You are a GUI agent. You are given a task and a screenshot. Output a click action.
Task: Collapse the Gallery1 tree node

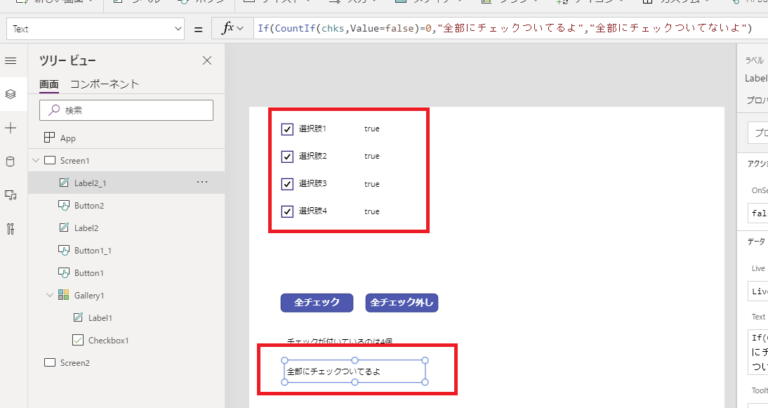point(49,295)
